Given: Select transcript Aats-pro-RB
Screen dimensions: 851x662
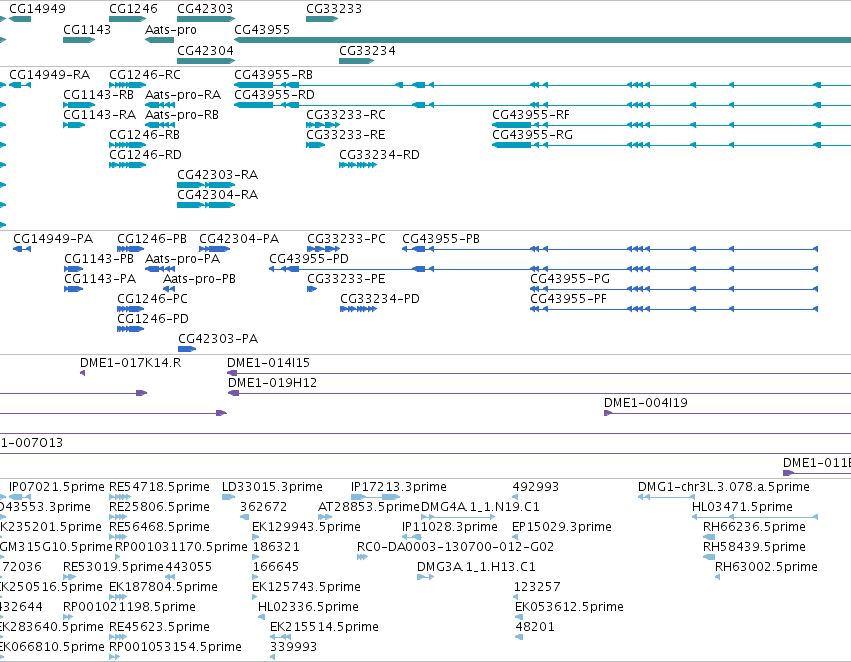Looking at the screenshot, I should pos(182,114).
